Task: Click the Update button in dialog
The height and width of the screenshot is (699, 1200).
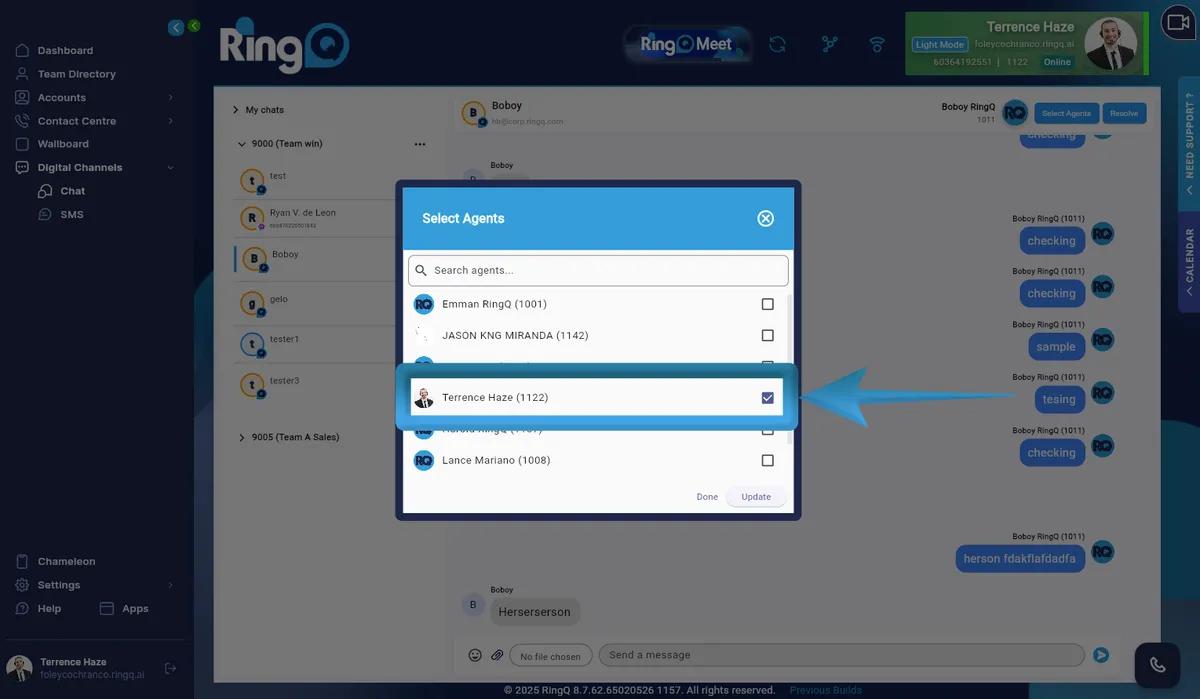Action: tap(756, 497)
